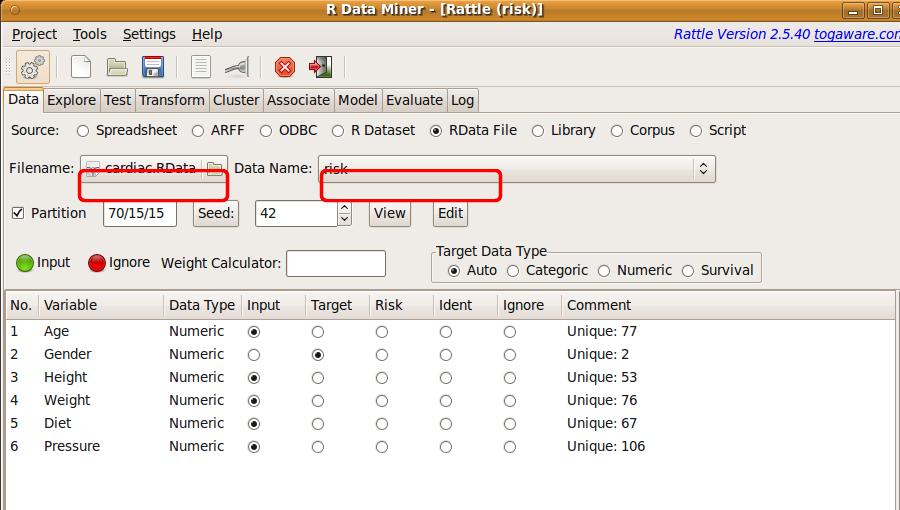Select Spreadsheet as data source
Screen dimensions: 900x510
point(127,131)
